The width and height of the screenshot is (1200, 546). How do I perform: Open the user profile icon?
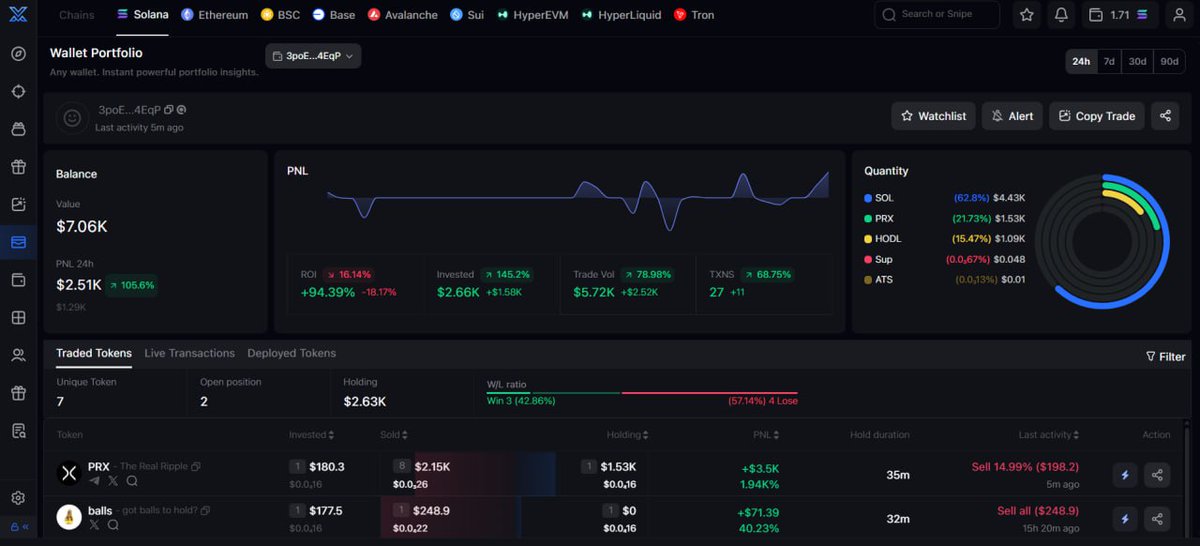1180,15
